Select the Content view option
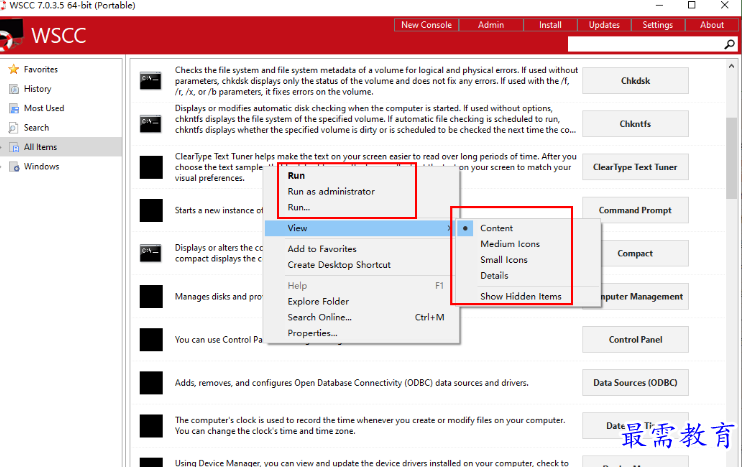 pos(496,228)
